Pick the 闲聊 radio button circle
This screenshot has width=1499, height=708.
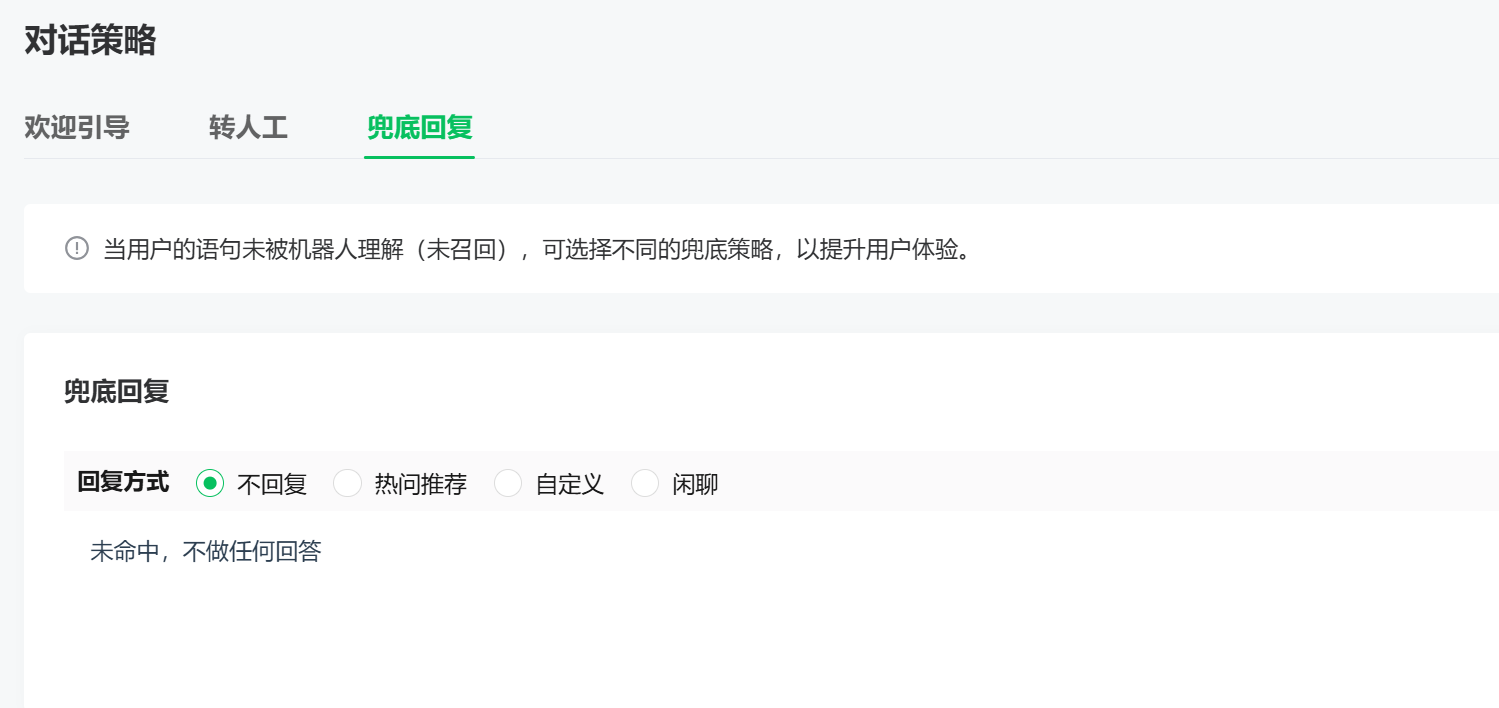pyautogui.click(x=645, y=484)
